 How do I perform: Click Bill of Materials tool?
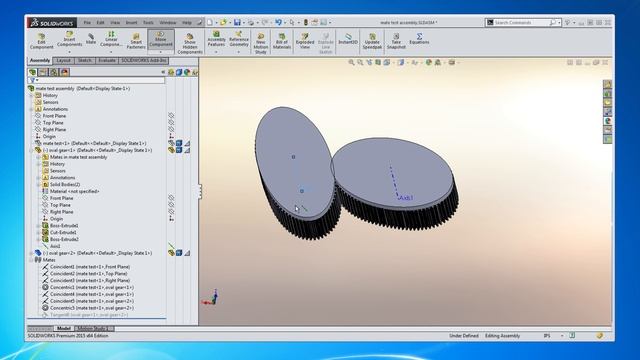pyautogui.click(x=282, y=41)
